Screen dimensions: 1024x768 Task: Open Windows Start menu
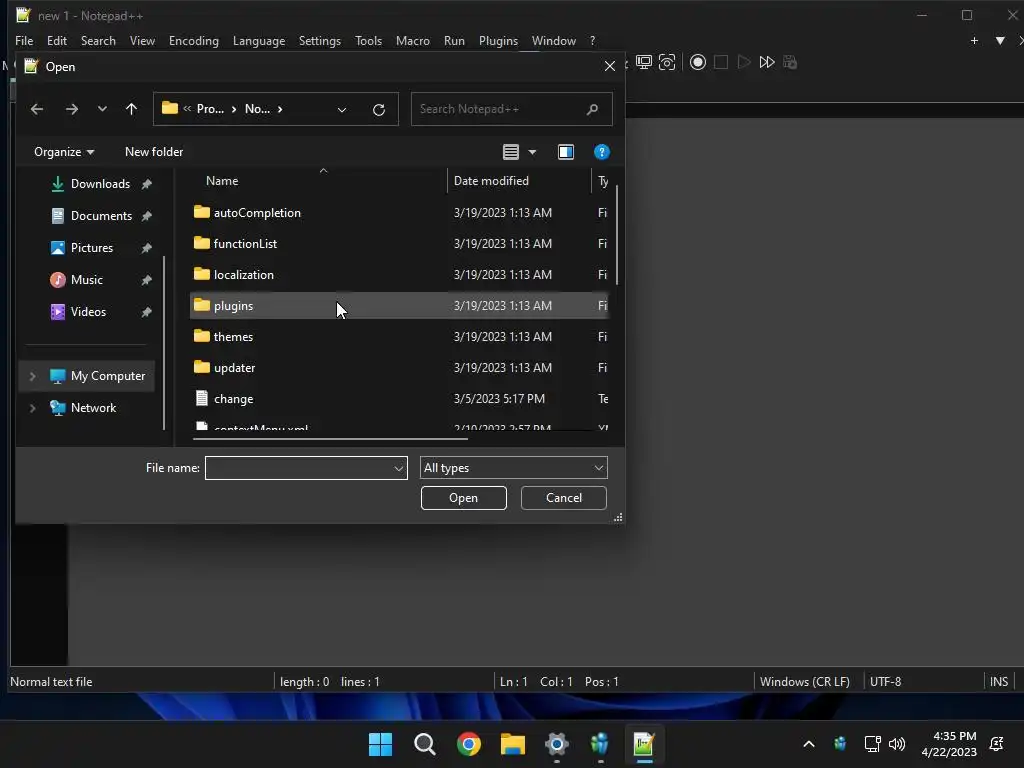tap(380, 744)
